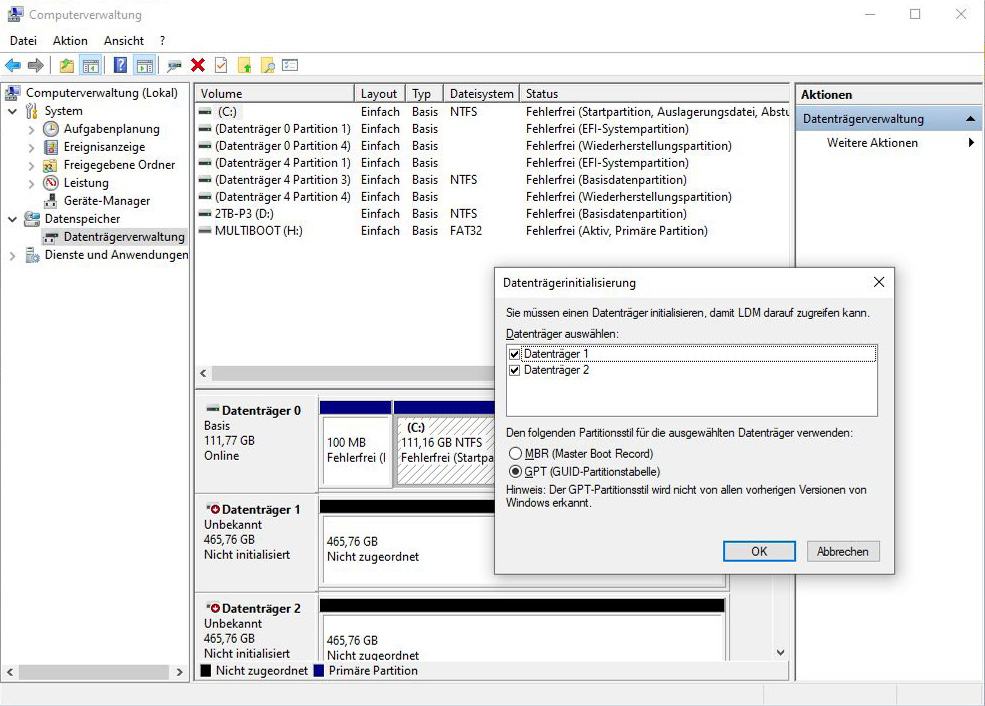Open the Aktion menu

(70, 41)
